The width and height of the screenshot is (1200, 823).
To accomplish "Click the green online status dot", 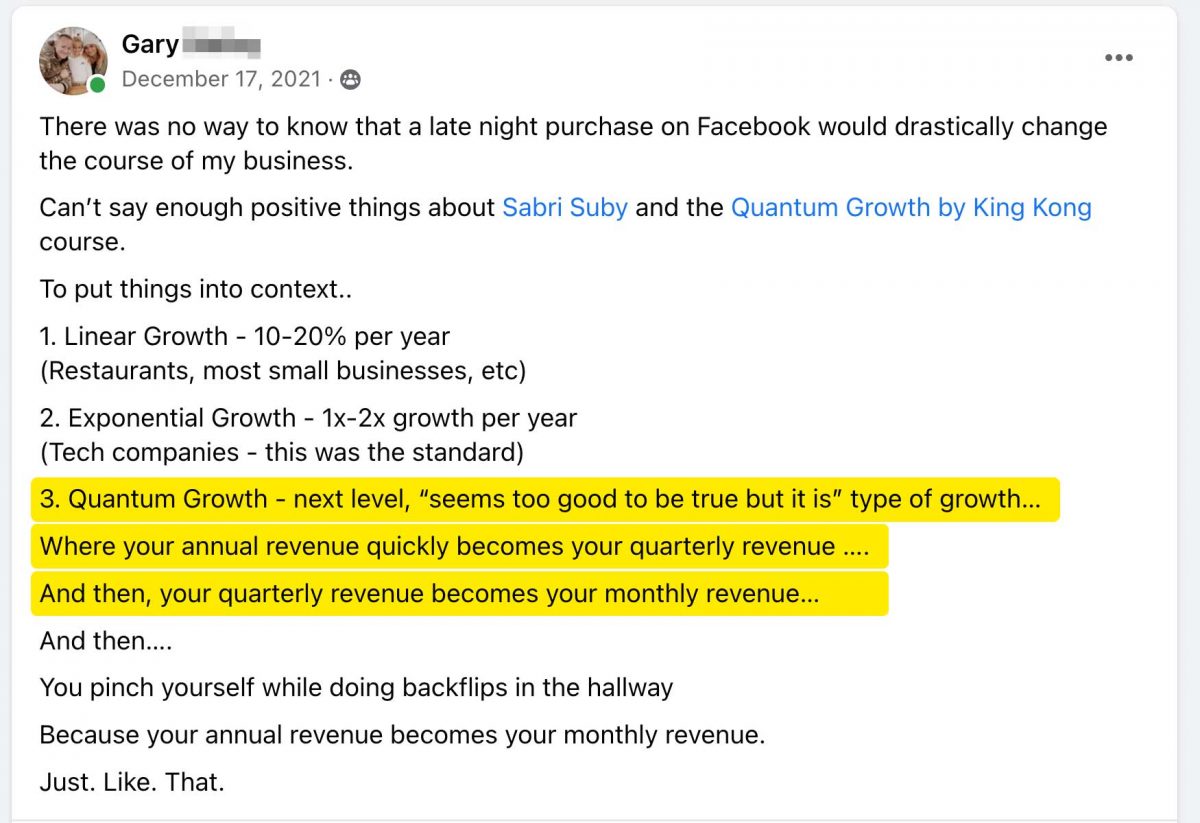I will pos(97,86).
